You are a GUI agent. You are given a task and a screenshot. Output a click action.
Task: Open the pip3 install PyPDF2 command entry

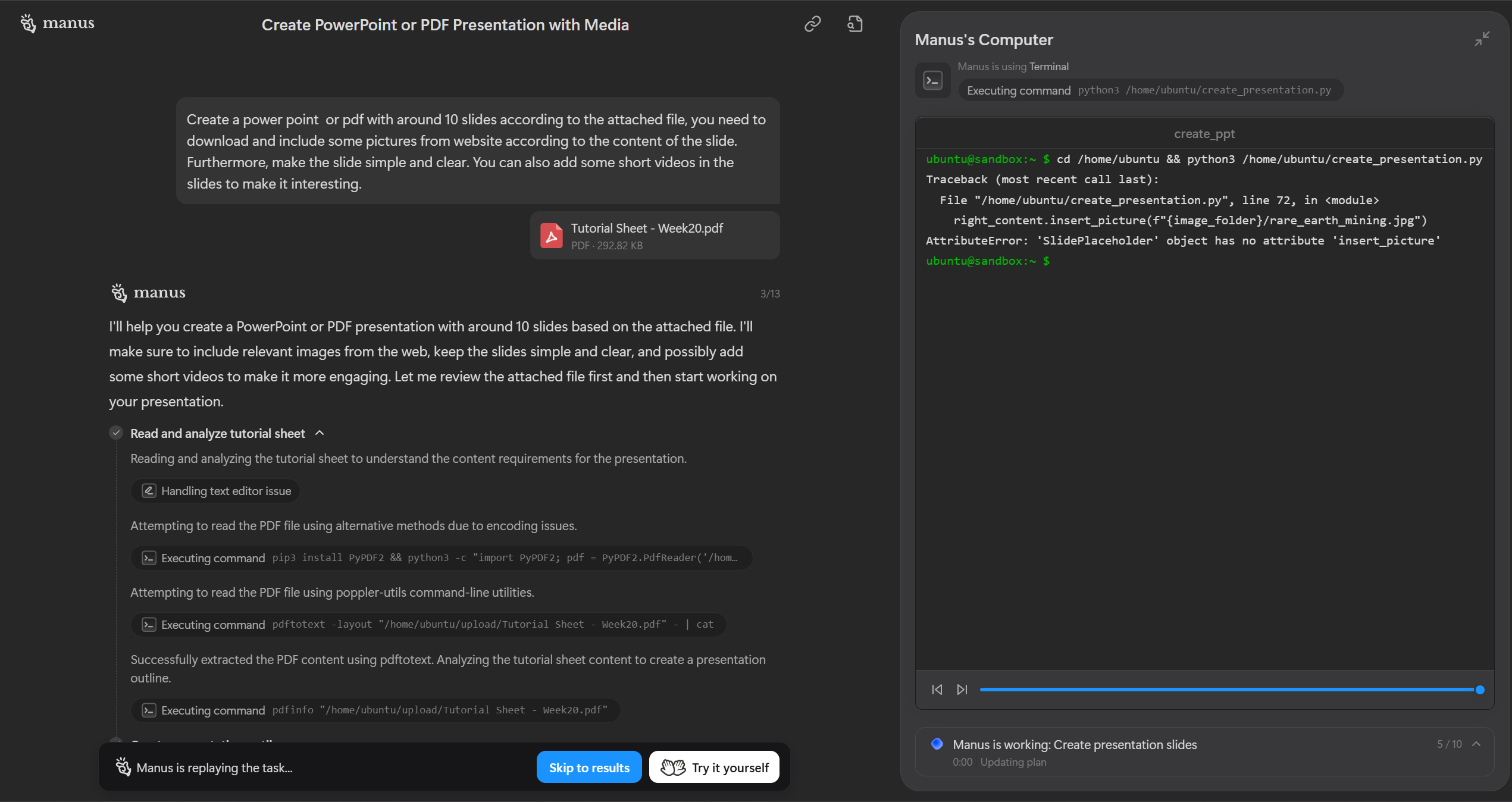click(440, 558)
